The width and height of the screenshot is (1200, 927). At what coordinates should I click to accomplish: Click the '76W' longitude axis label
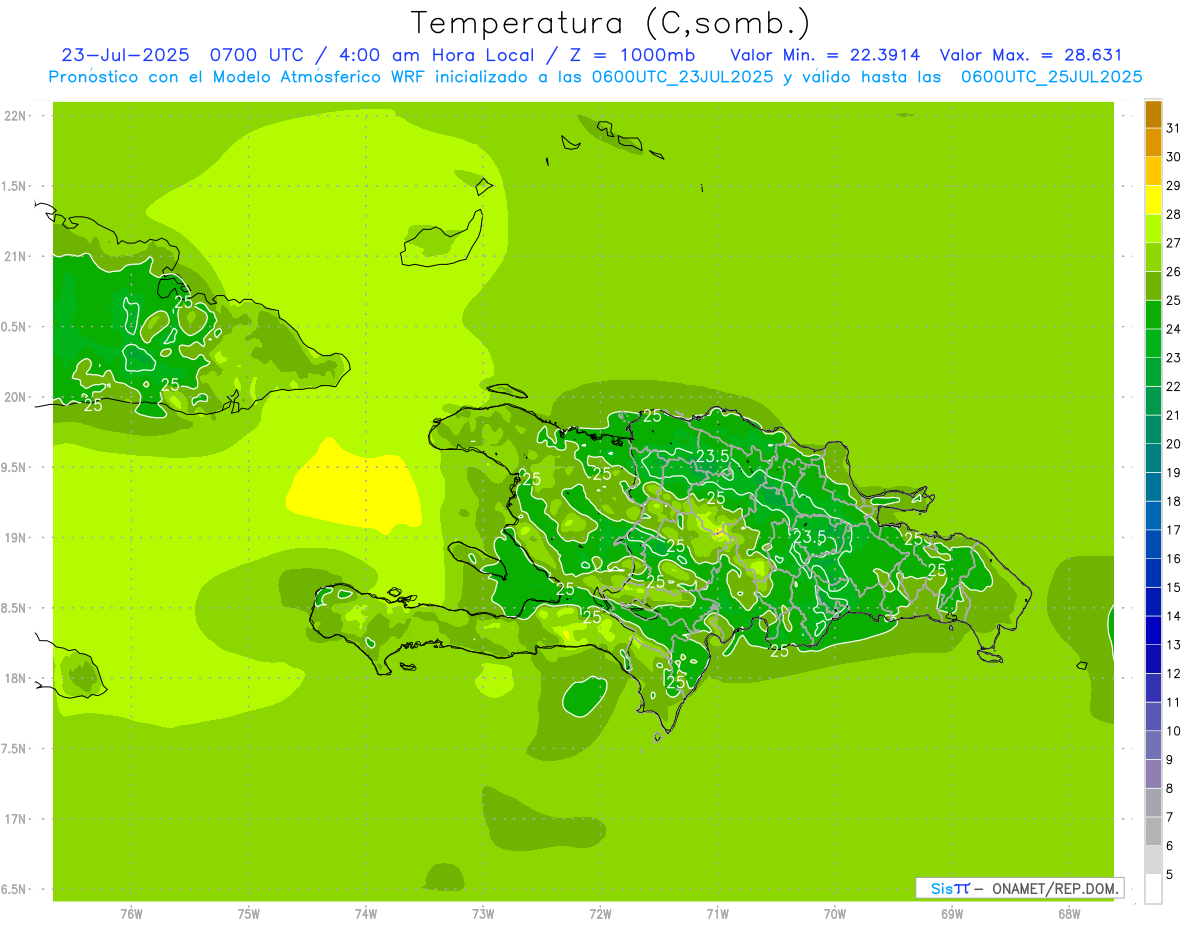pos(131,914)
